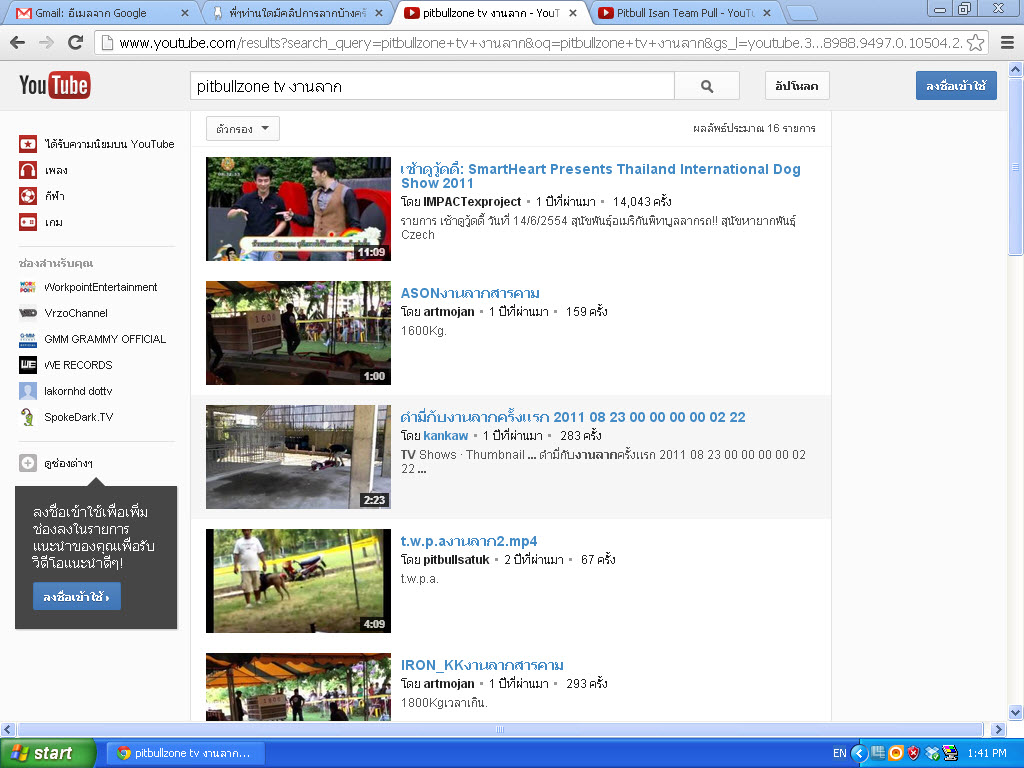The image size is (1024, 768).
Task: Open the filter dropdown above search results
Action: 242,129
